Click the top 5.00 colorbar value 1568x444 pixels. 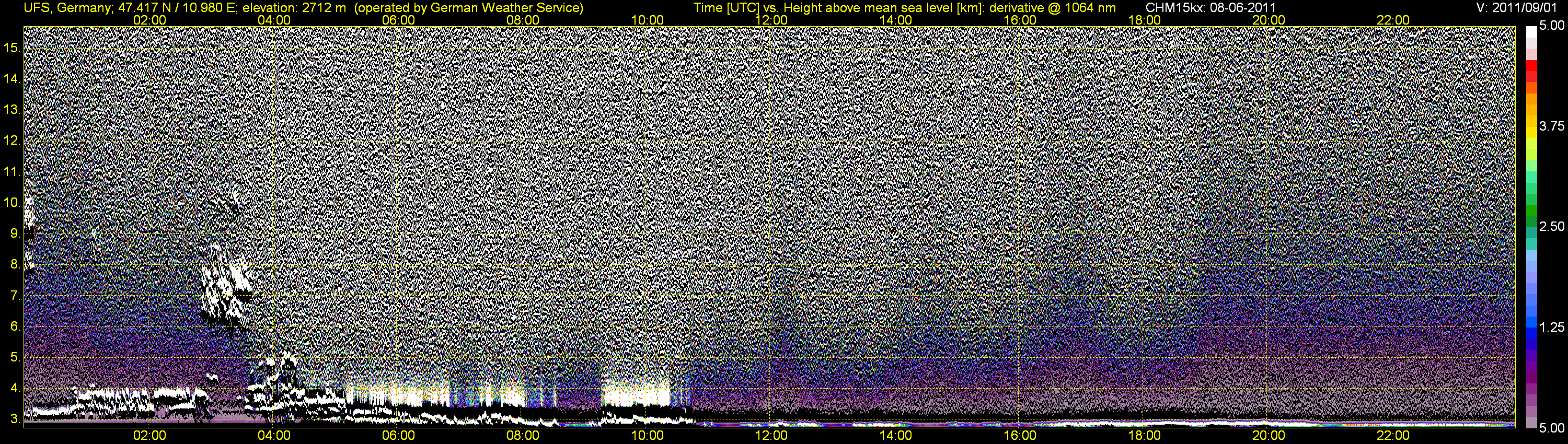1552,26
